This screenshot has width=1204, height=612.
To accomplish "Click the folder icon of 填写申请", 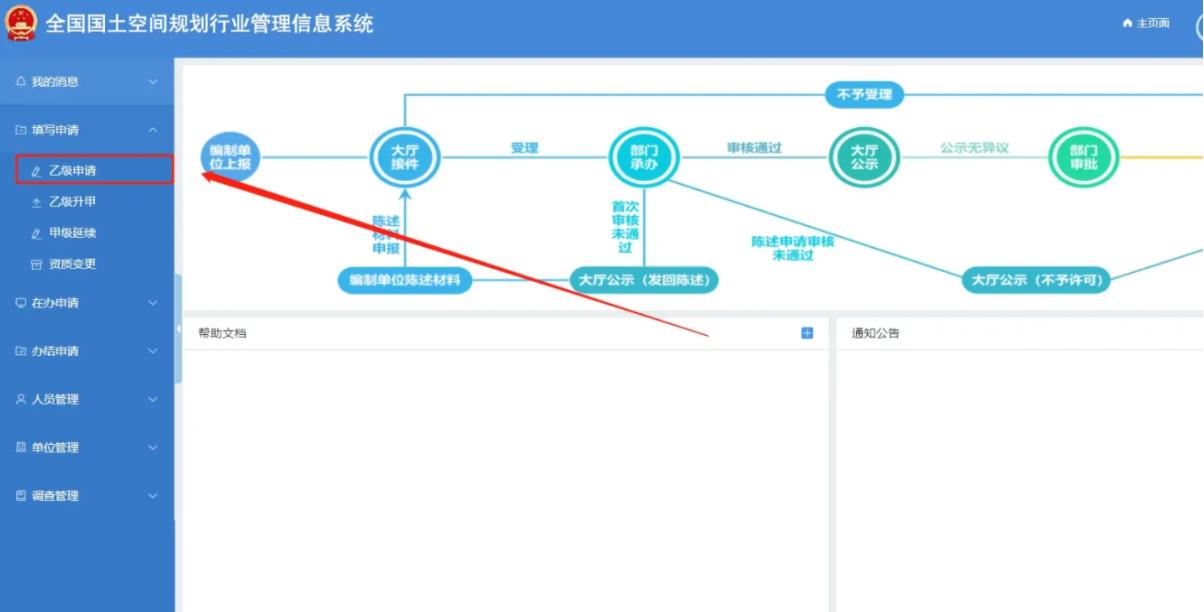I will (21, 130).
